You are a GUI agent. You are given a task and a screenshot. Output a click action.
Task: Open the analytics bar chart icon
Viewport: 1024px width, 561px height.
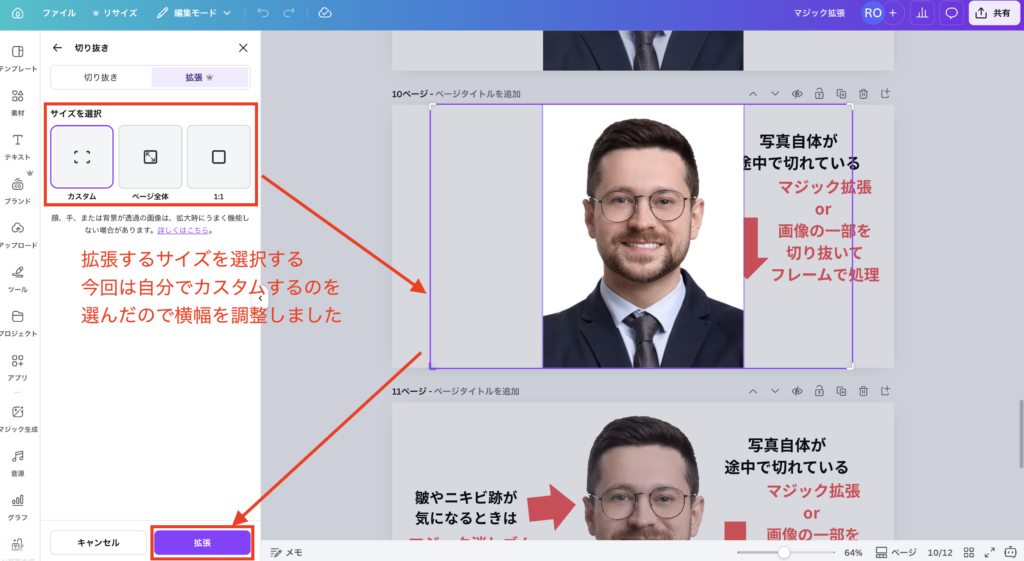tap(921, 13)
